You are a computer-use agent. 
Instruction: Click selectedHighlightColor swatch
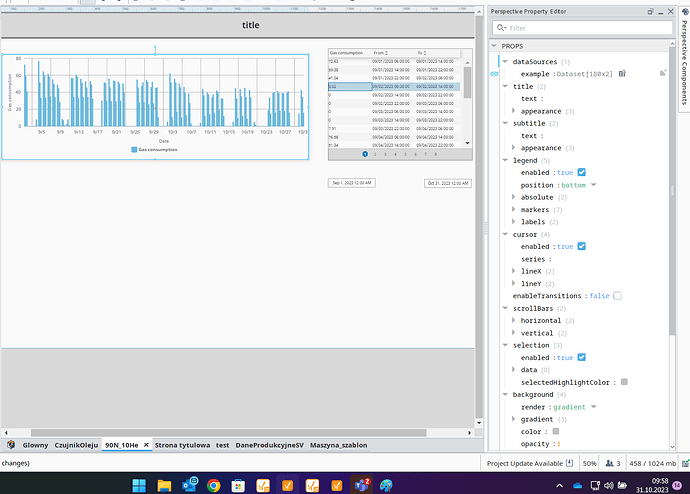click(x=624, y=382)
